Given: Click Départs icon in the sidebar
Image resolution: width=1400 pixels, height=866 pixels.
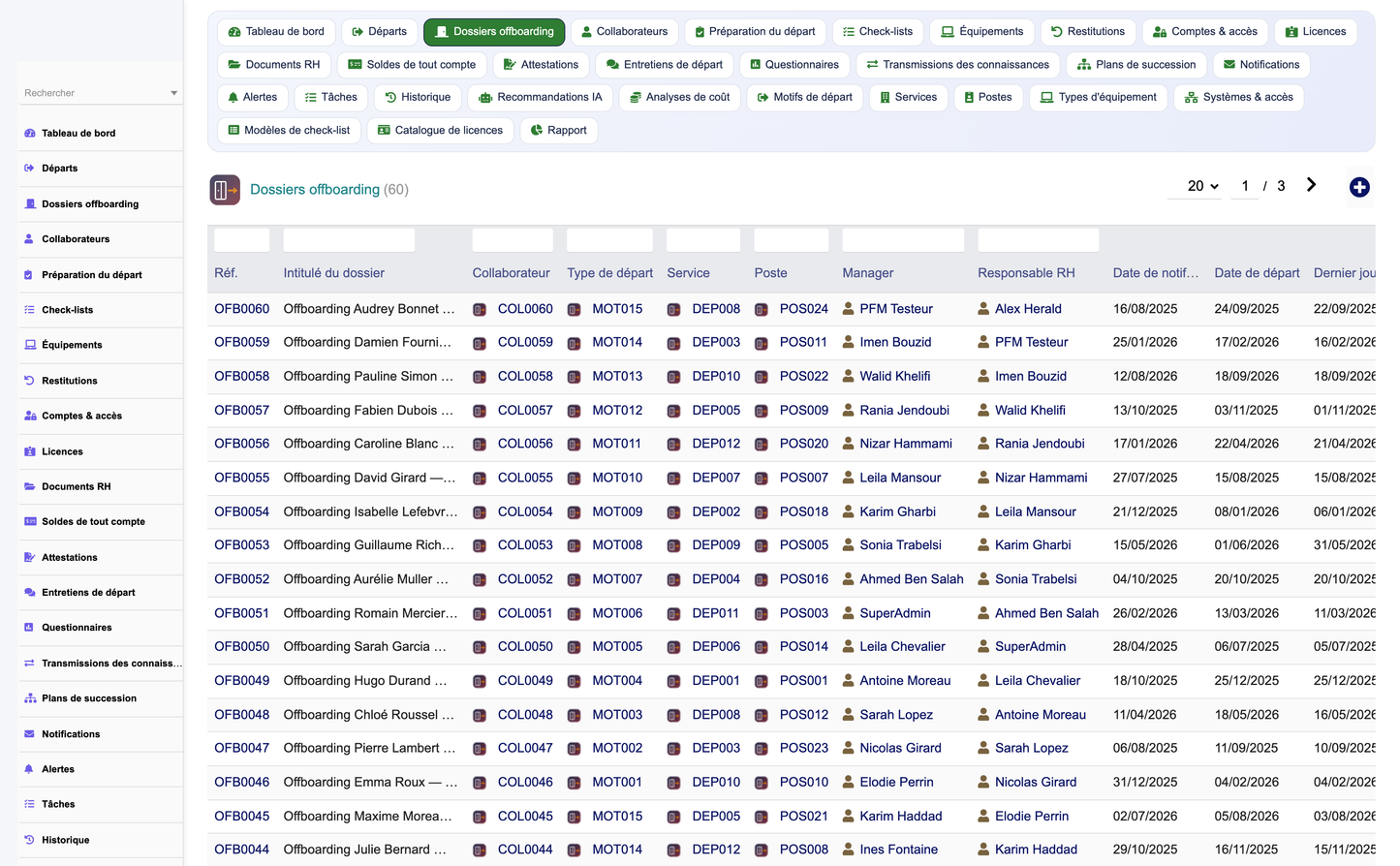Looking at the screenshot, I should (29, 168).
